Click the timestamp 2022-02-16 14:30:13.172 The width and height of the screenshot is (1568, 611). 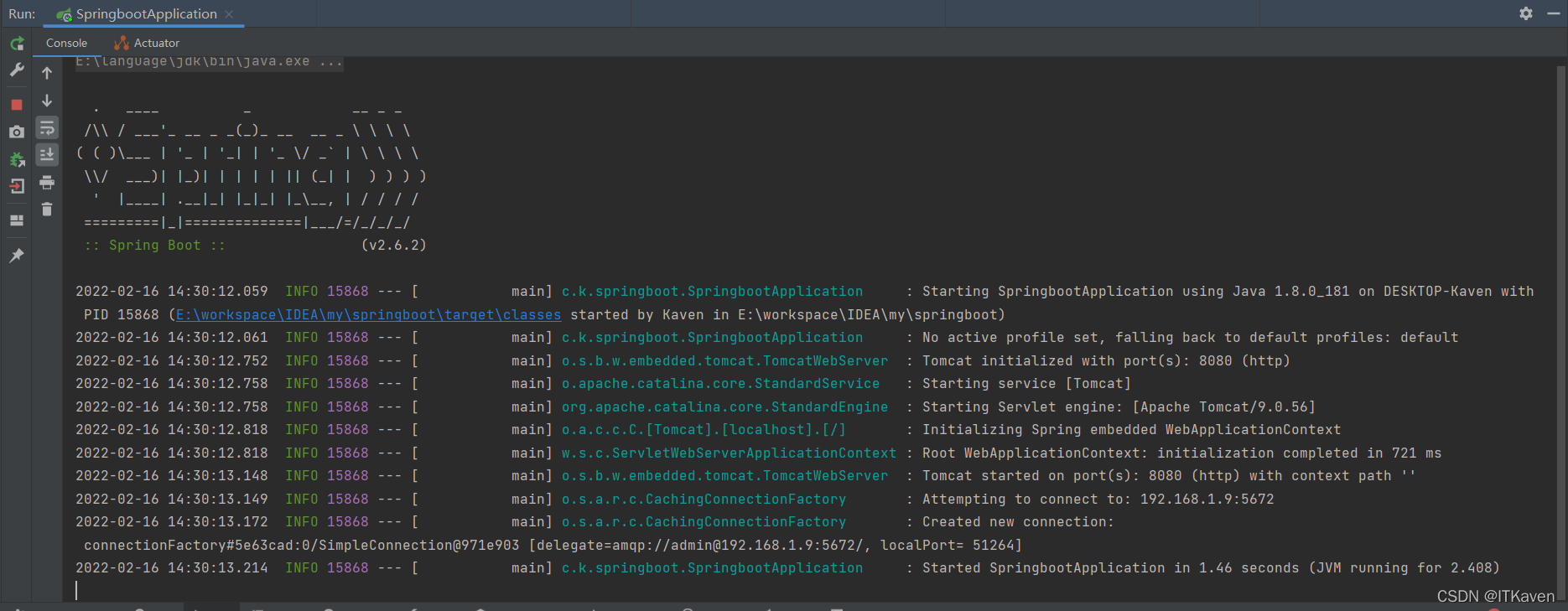(x=172, y=522)
